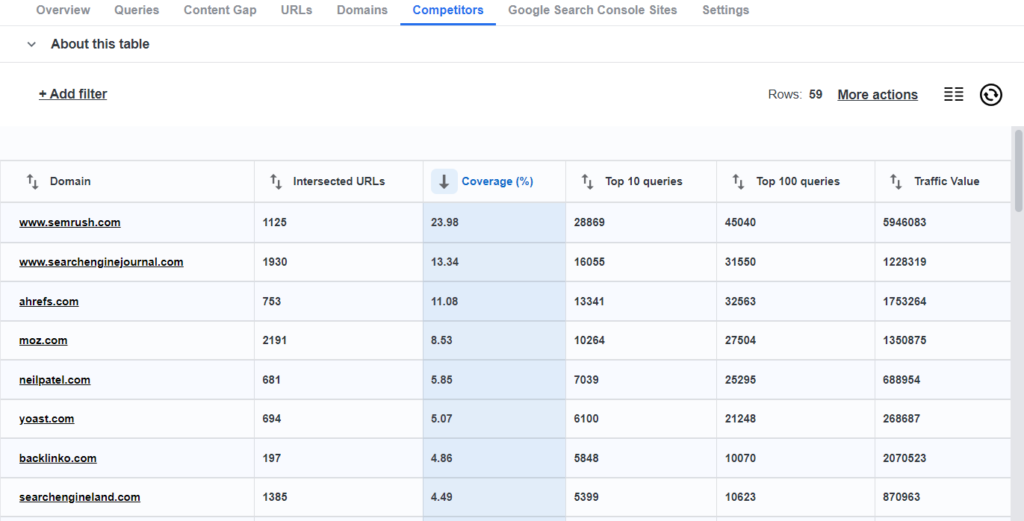Select intersected URLs cell 2191
The height and width of the screenshot is (521, 1024).
[x=339, y=341]
